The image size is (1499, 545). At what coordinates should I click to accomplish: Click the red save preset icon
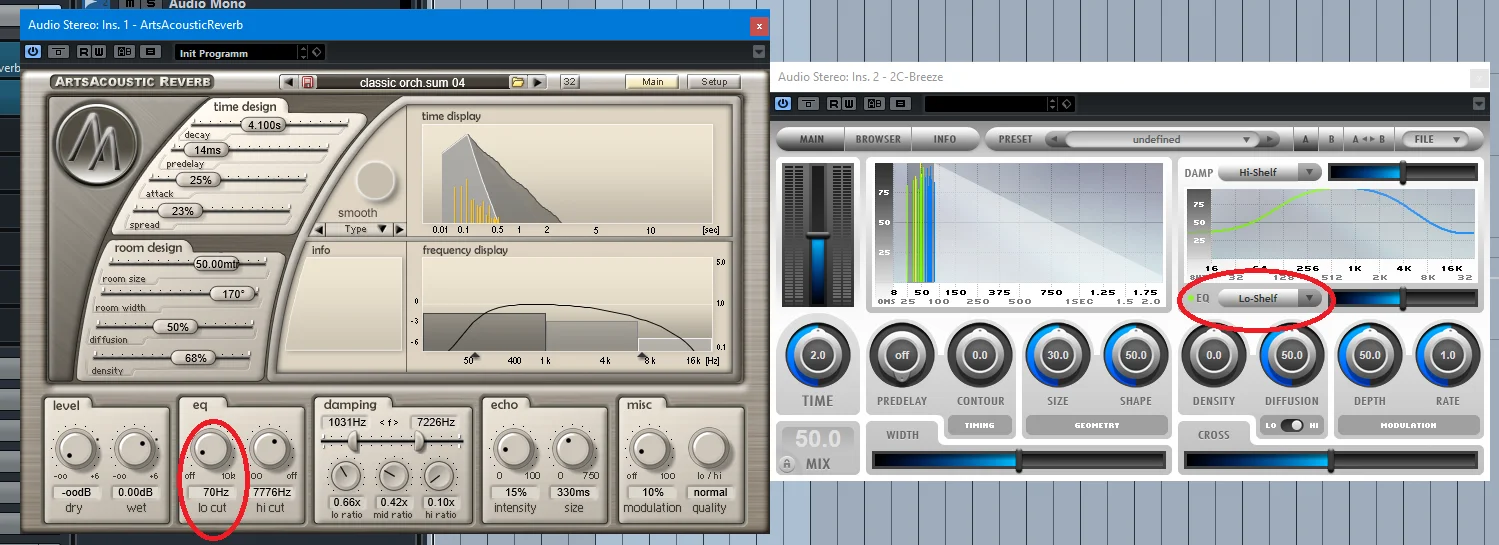coord(308,82)
